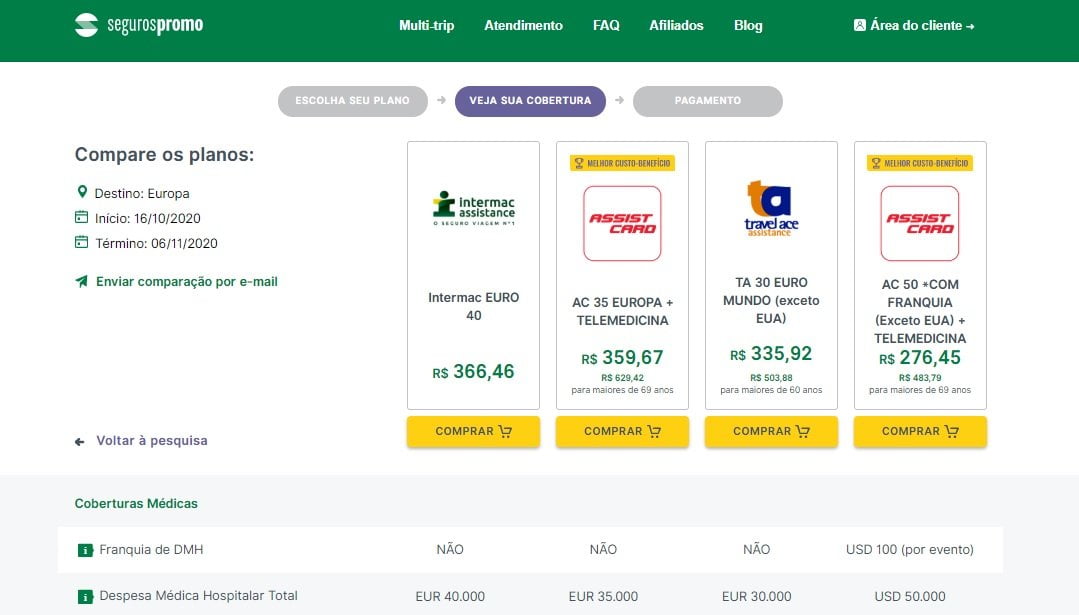
Task: Click the Travel Ace Assistance logo
Action: coord(771,209)
